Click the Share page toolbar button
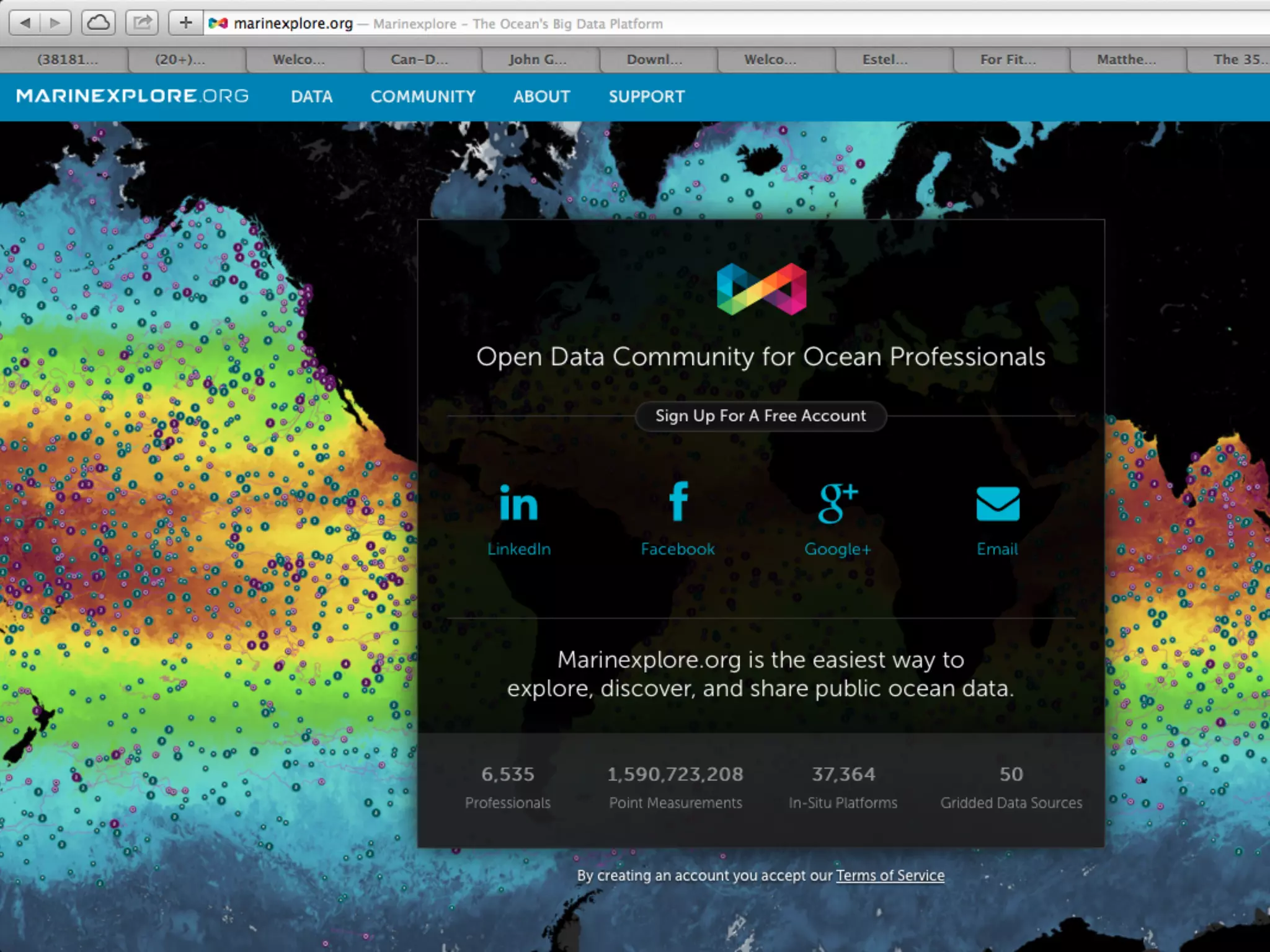Viewport: 1270px width, 952px height. click(x=142, y=24)
